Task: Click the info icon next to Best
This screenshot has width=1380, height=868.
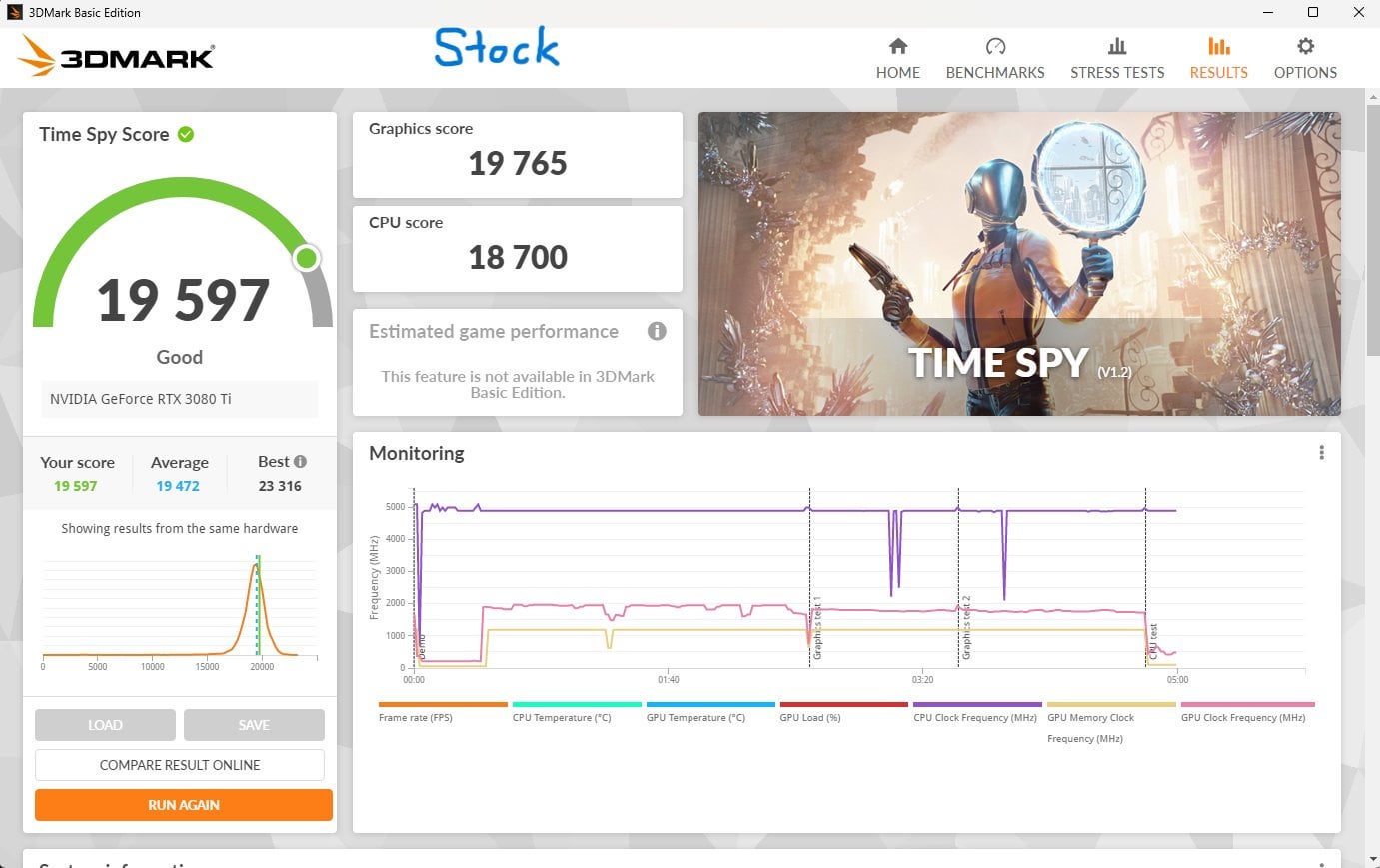Action: tap(300, 462)
